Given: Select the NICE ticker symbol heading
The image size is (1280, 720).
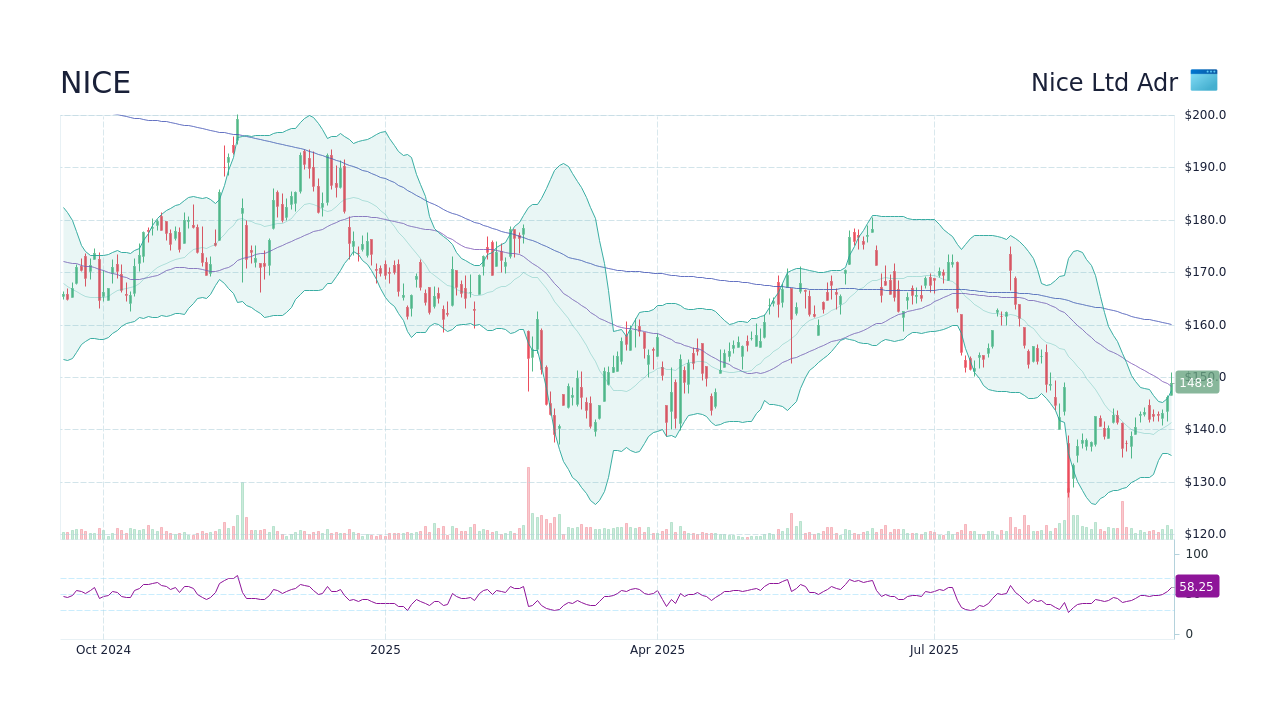Looking at the screenshot, I should tap(95, 83).
